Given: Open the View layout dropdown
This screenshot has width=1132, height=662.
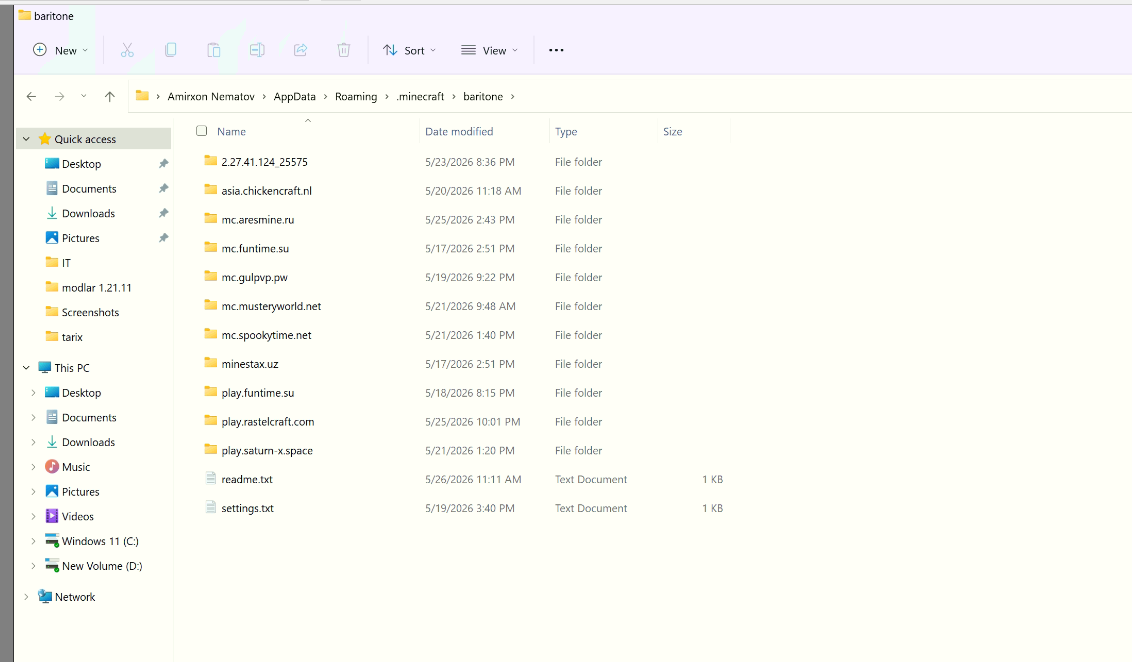Looking at the screenshot, I should [489, 50].
